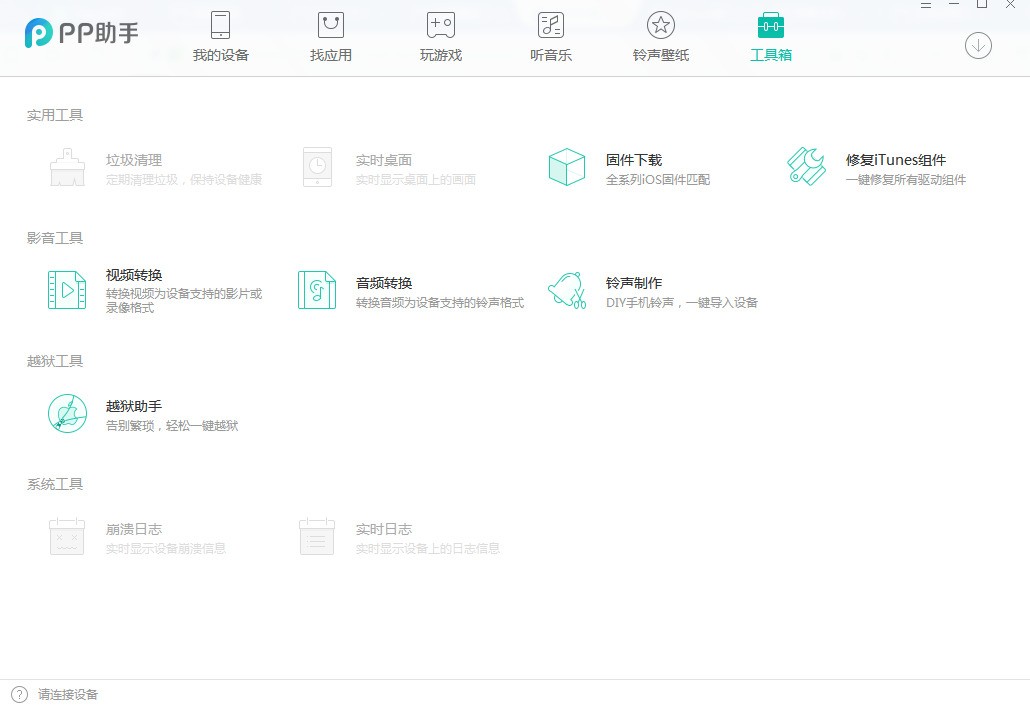This screenshot has width=1030, height=710.
Task: Open the 找应用 app store icon
Action: (330, 25)
